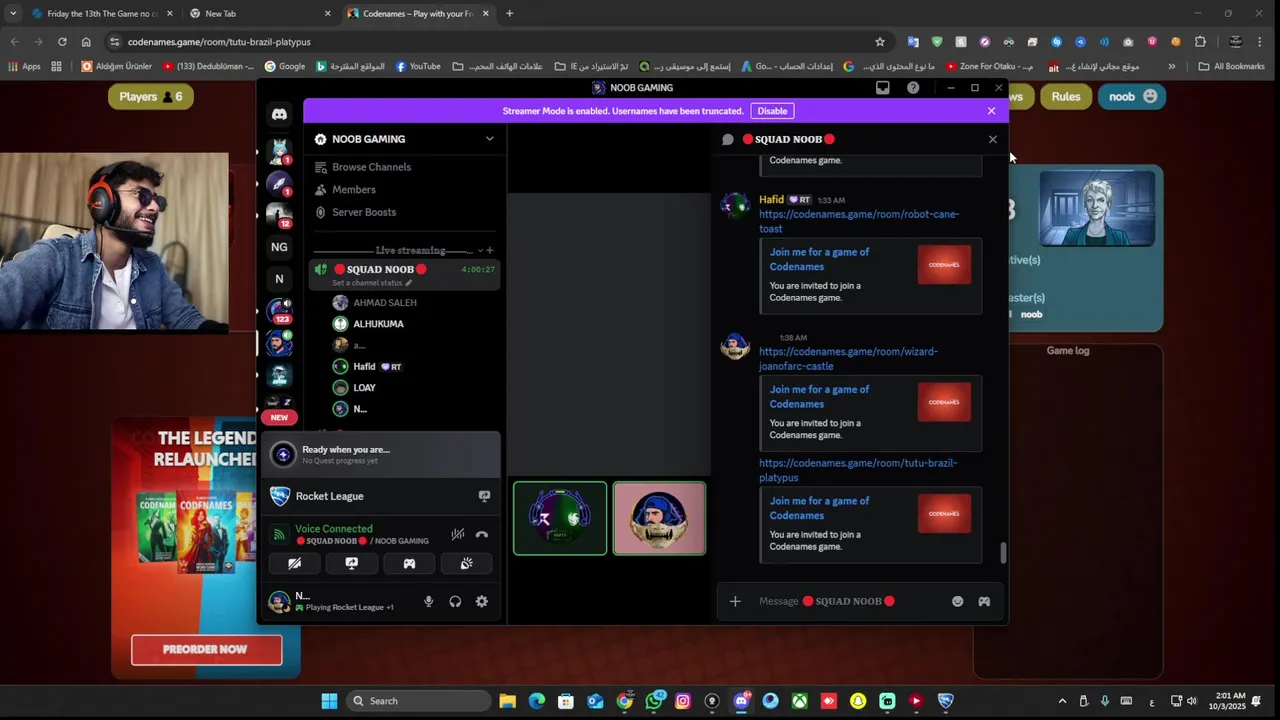
Task: Attach a file with plus button
Action: [x=735, y=601]
